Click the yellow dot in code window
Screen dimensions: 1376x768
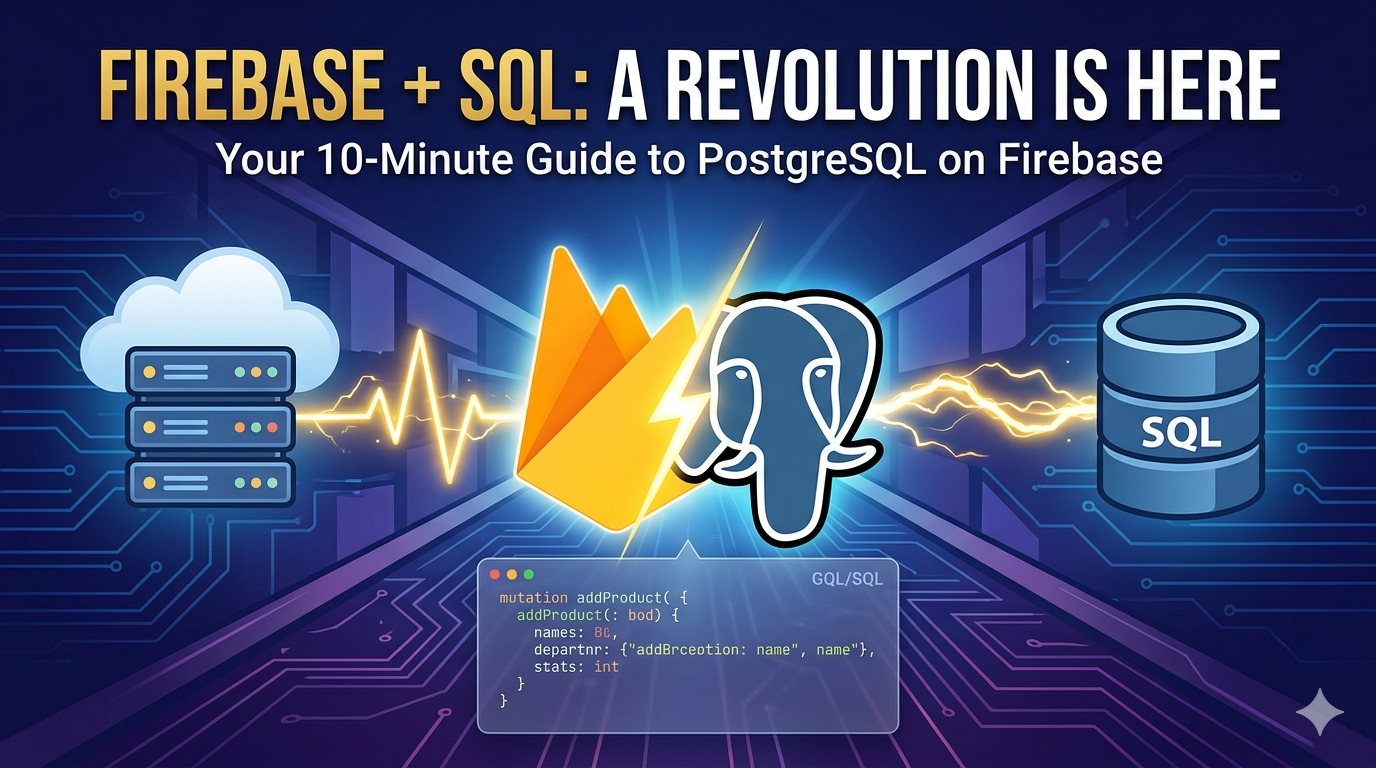point(512,575)
